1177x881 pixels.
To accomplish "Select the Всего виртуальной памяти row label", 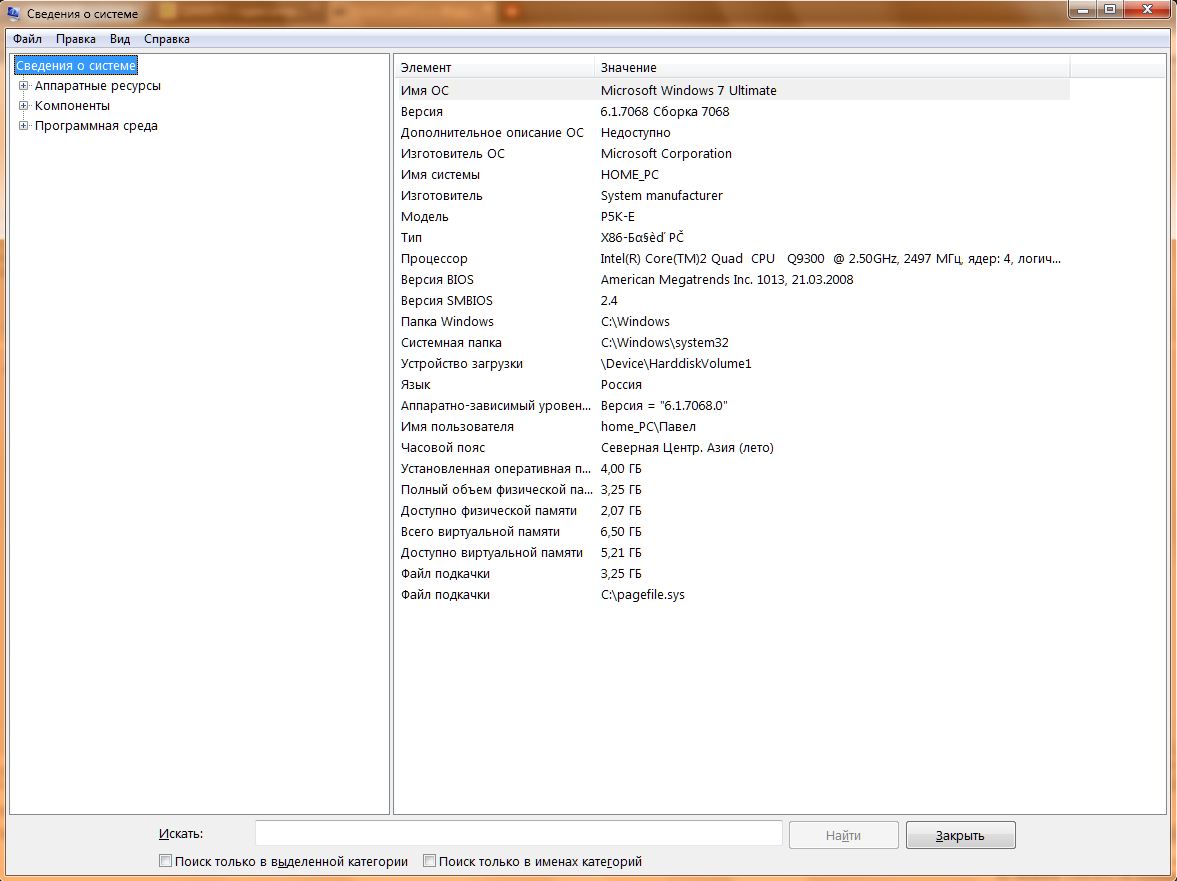I will [480, 531].
